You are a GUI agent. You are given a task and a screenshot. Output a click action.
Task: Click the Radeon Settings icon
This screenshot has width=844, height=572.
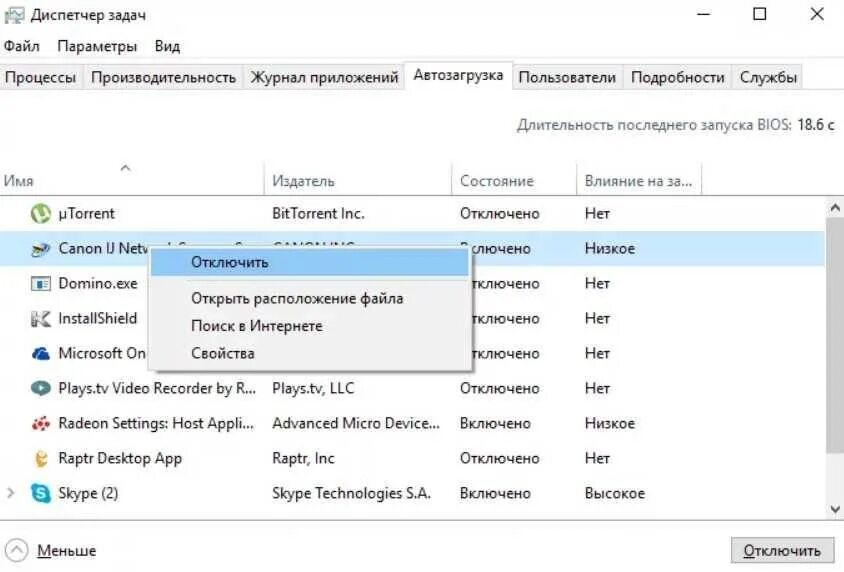point(40,423)
